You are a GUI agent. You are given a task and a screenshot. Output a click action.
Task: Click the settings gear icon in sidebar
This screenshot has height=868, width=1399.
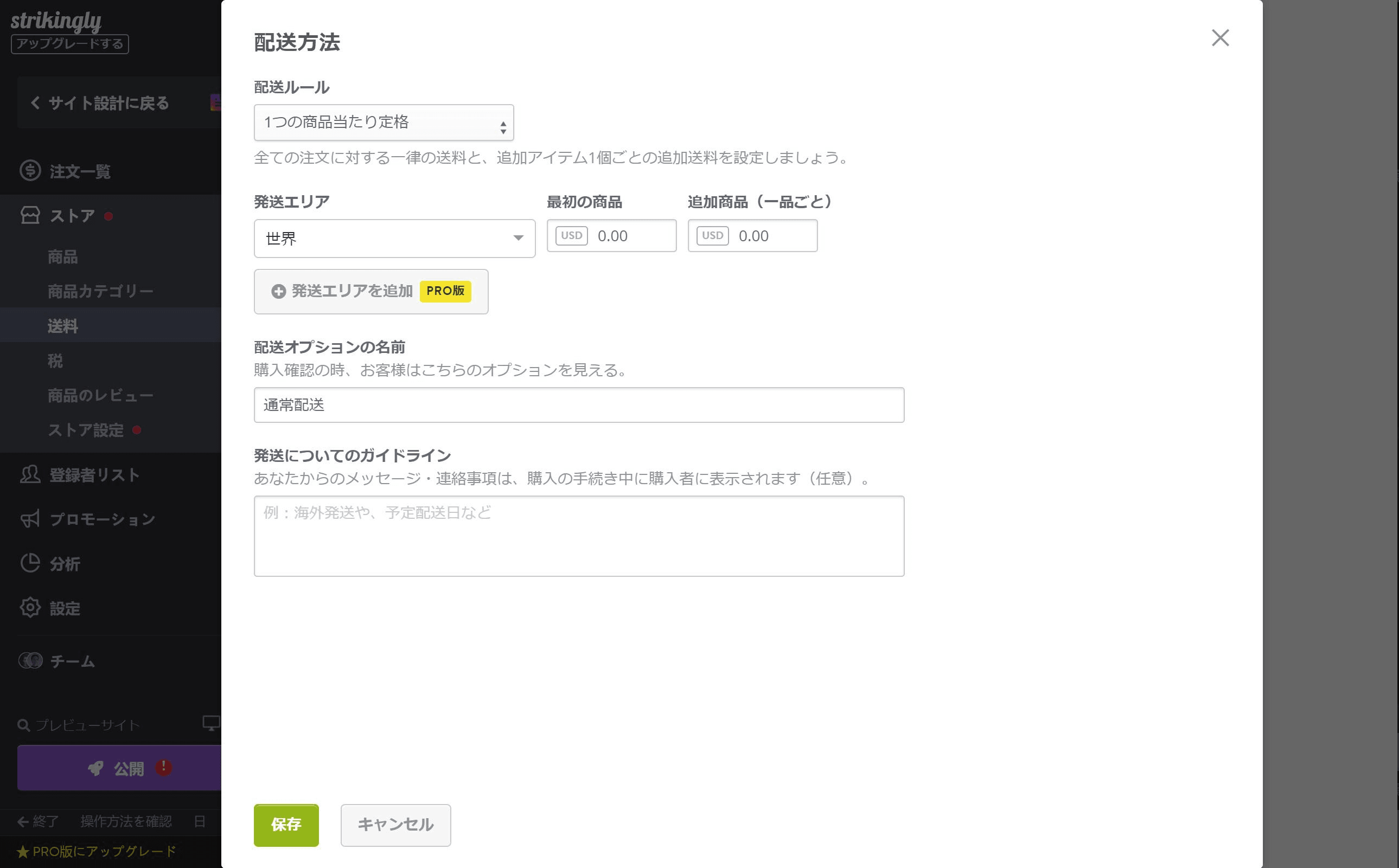click(30, 607)
